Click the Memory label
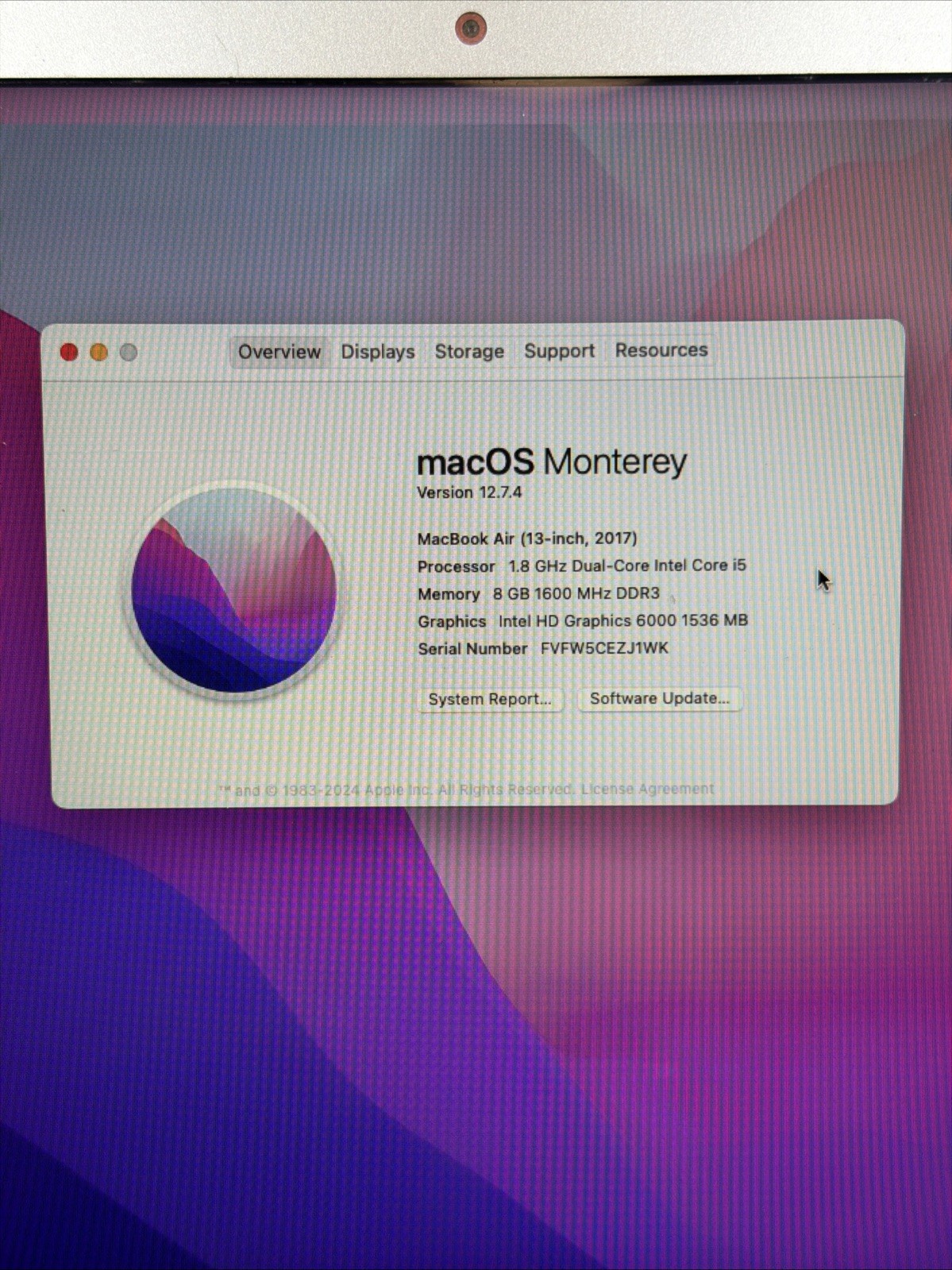This screenshot has height=1270, width=952. pos(449,594)
